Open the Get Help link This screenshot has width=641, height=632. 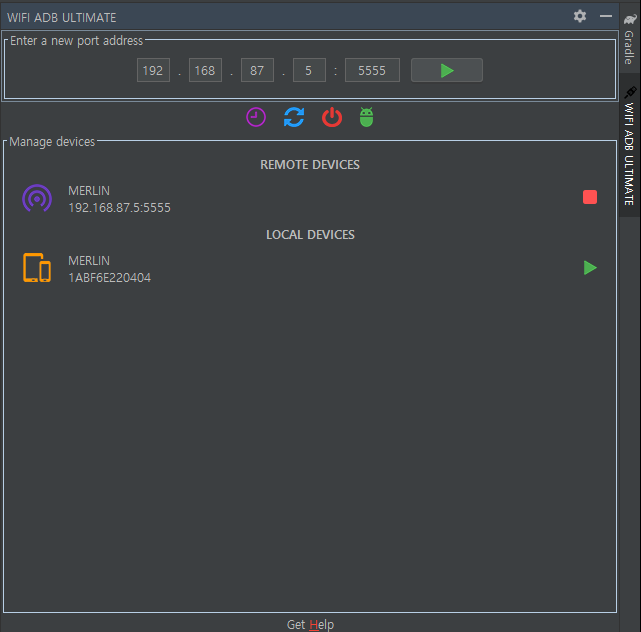tap(310, 625)
